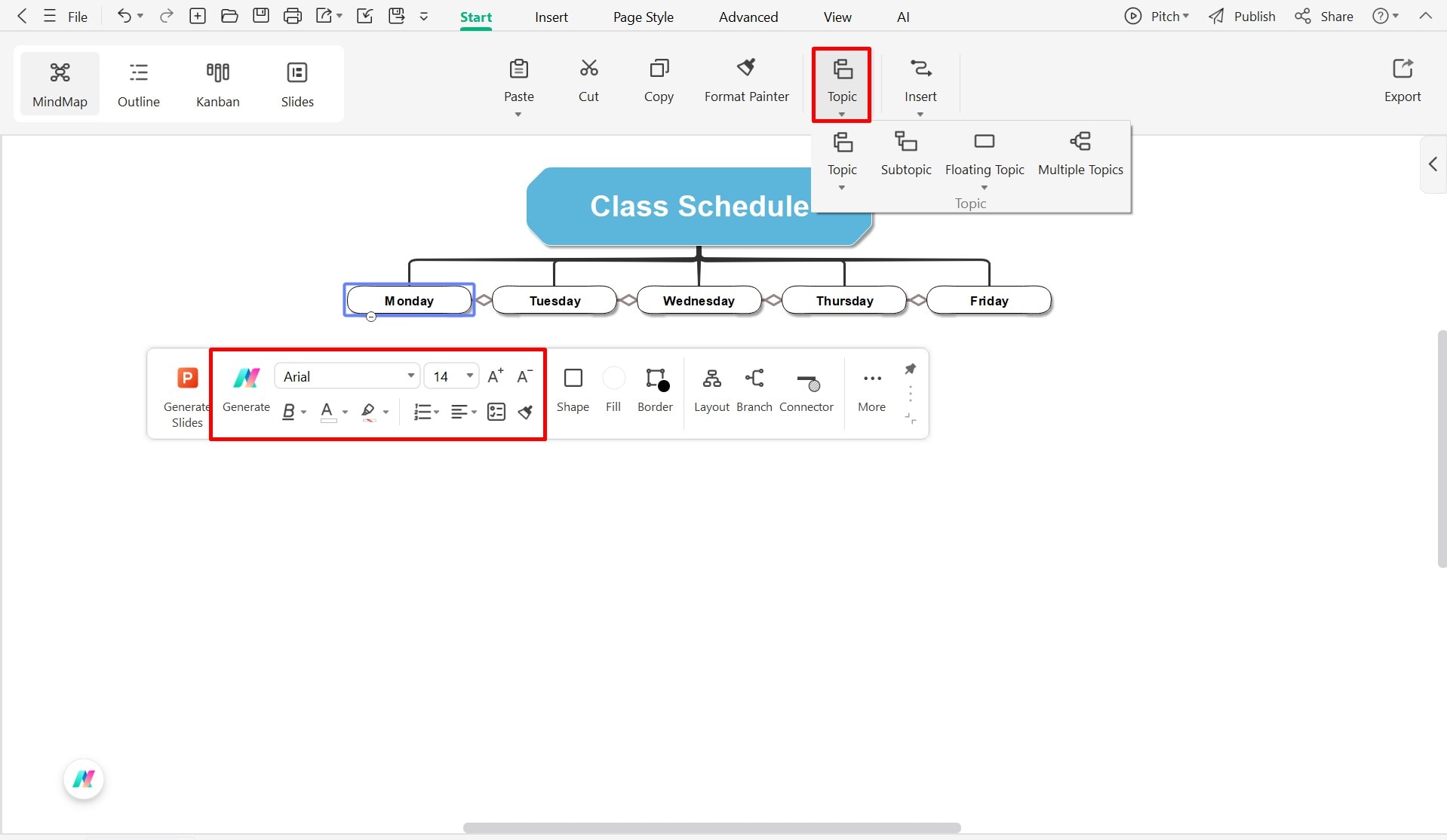Switch to Slides view mode
The width and height of the screenshot is (1447, 840).
tap(297, 84)
